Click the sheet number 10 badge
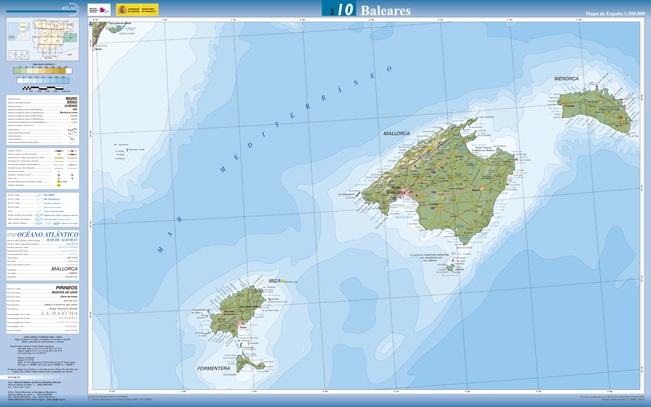Image resolution: width=651 pixels, height=407 pixels. (x=341, y=10)
